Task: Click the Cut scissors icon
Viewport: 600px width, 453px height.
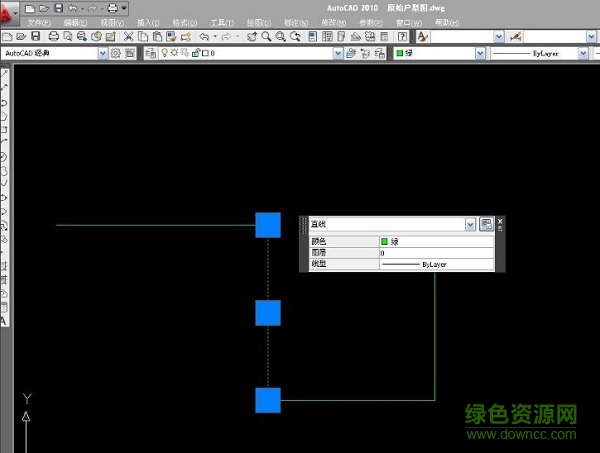Action: tap(129, 37)
